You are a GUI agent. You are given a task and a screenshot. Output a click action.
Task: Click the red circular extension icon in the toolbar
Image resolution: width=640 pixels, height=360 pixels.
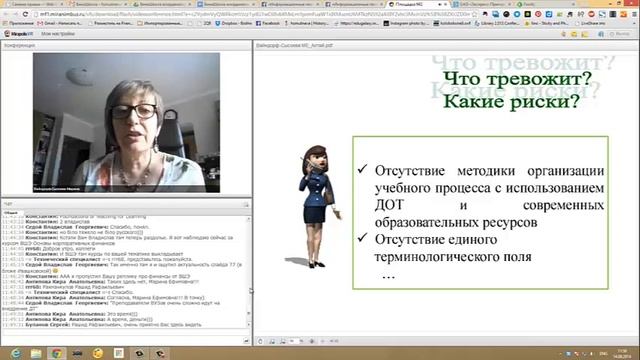538,14
